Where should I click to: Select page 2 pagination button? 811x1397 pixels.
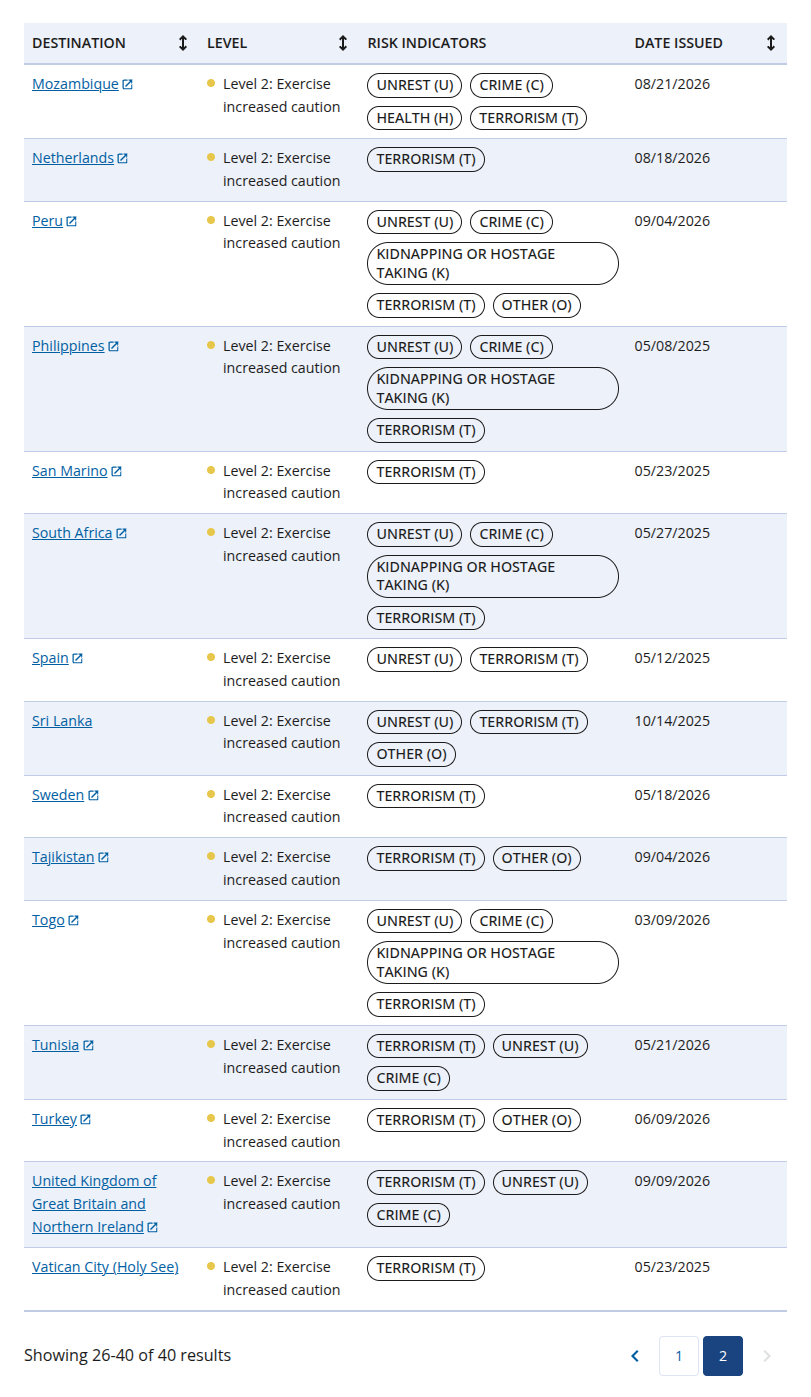723,1356
